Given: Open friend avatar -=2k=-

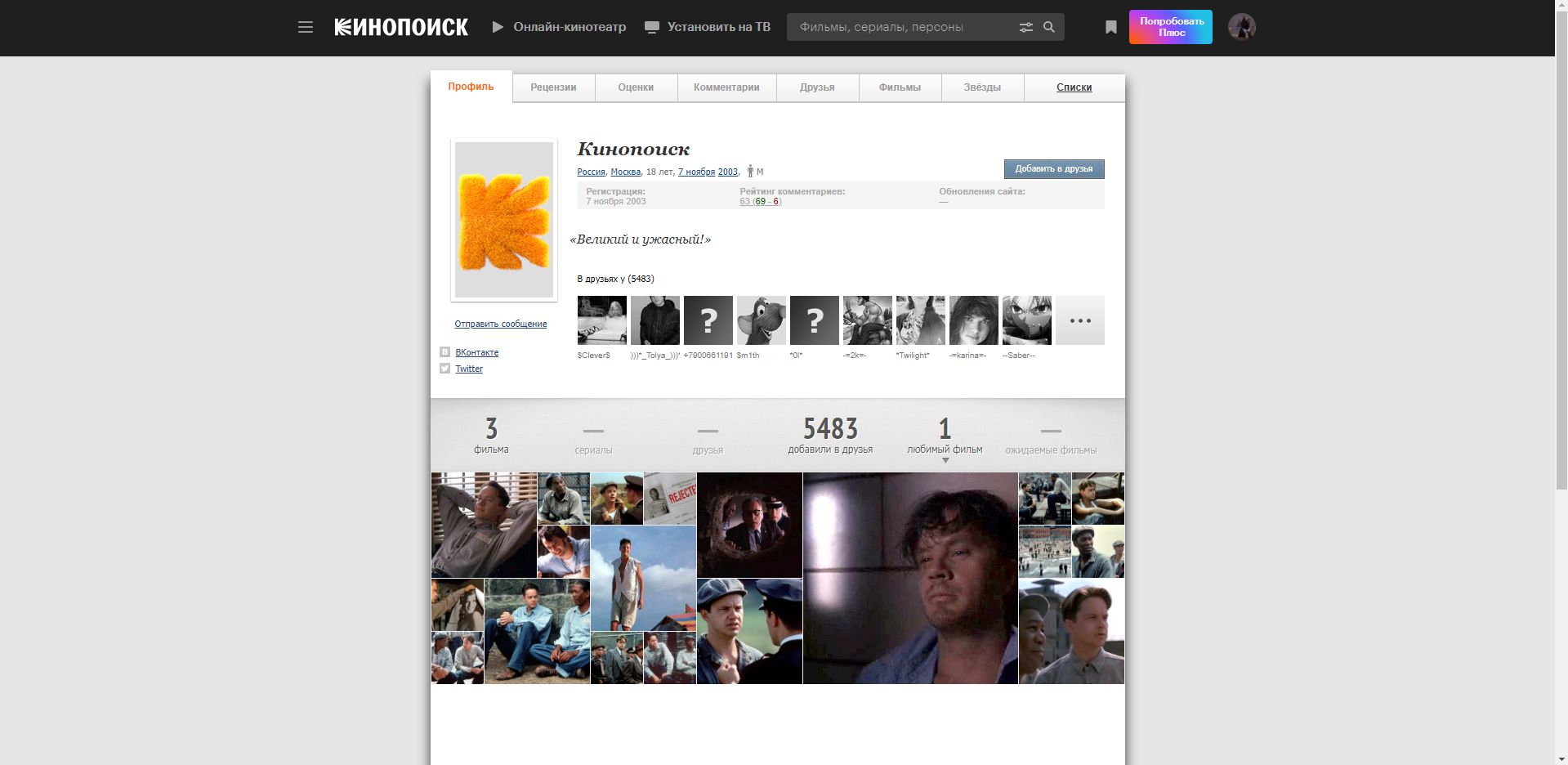Looking at the screenshot, I should [x=868, y=320].
